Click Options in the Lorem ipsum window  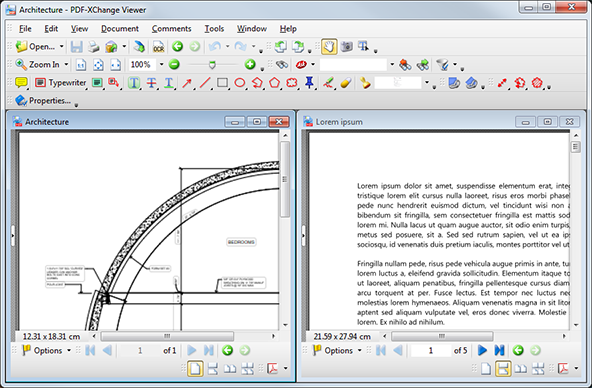pyautogui.click(x=337, y=351)
